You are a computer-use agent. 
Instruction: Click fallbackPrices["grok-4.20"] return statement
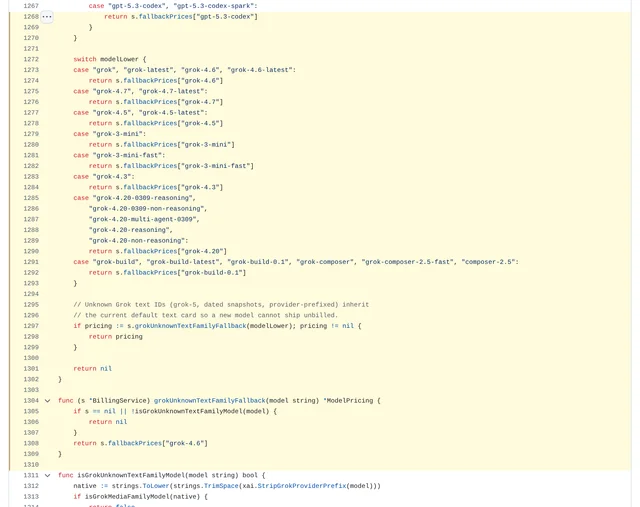158,251
